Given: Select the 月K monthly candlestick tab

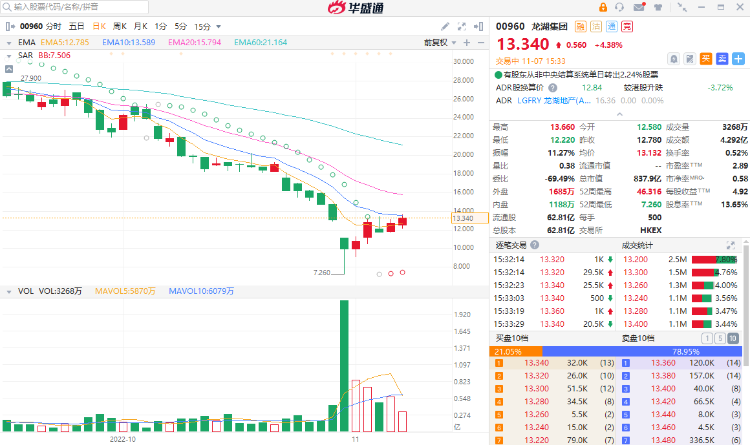Looking at the screenshot, I should coord(141,26).
